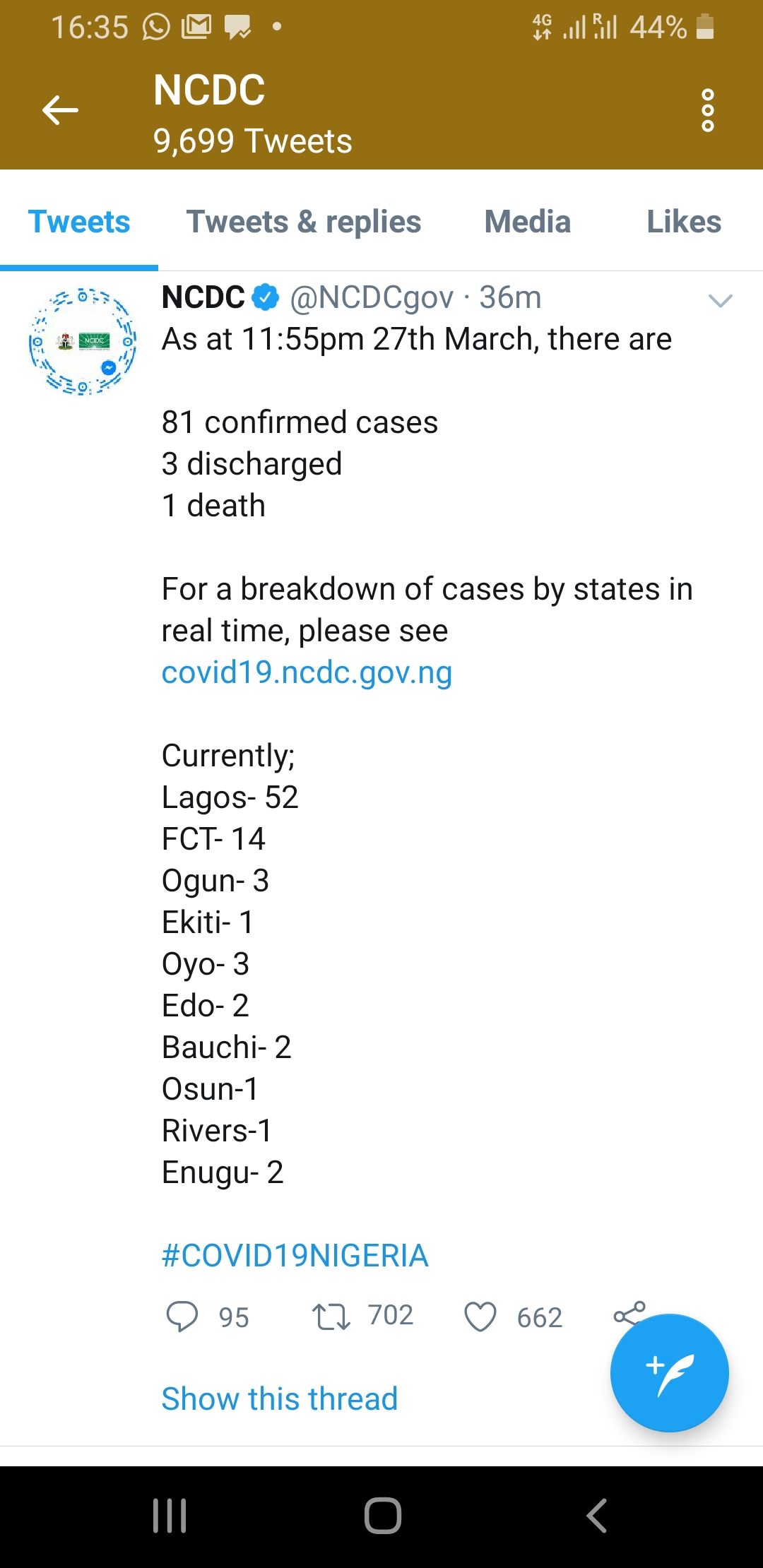Image resolution: width=763 pixels, height=1568 pixels.
Task: Switch to Media tab
Action: [x=527, y=222]
